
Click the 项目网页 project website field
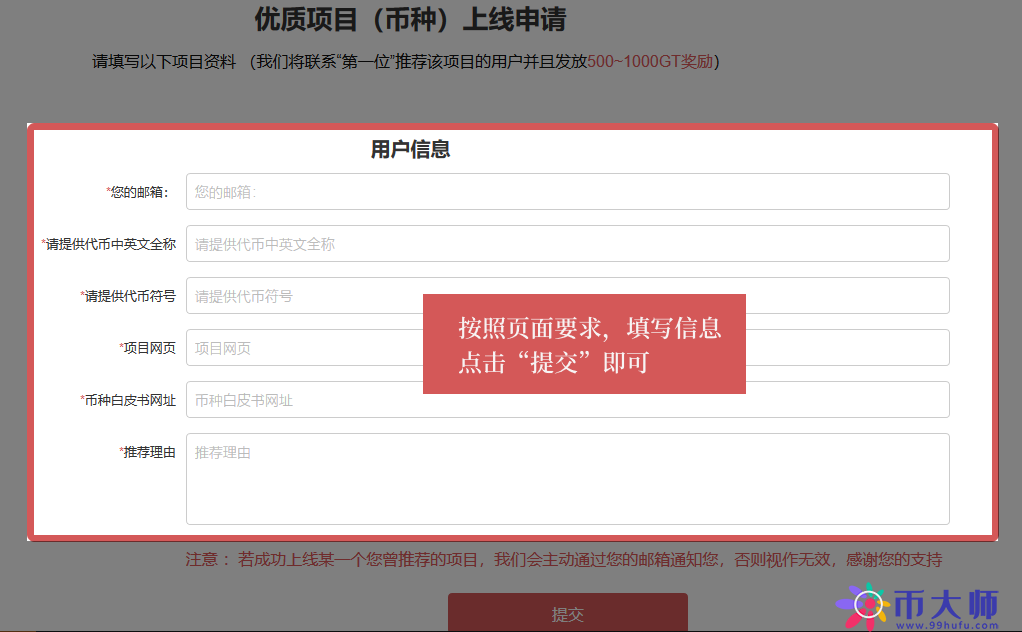coord(300,347)
